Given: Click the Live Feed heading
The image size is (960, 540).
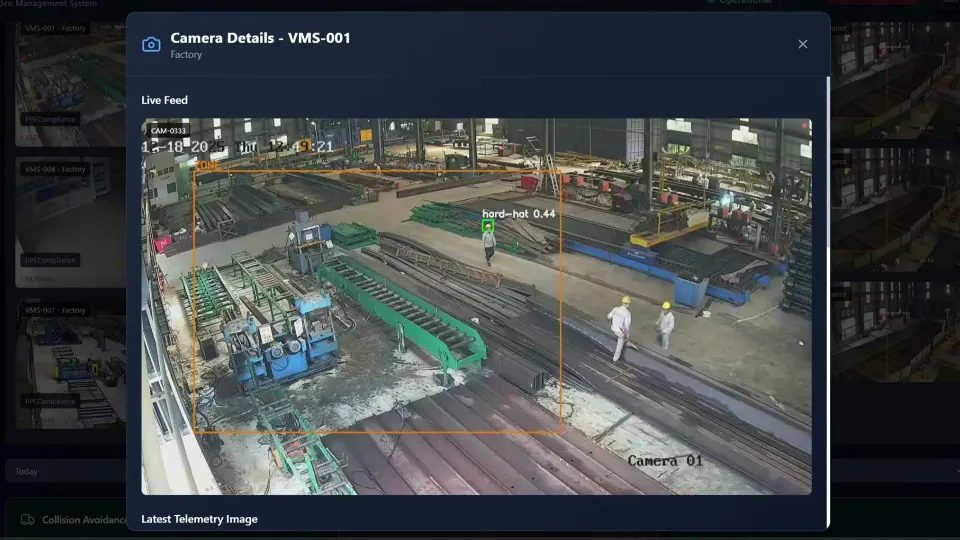Looking at the screenshot, I should click(x=165, y=100).
